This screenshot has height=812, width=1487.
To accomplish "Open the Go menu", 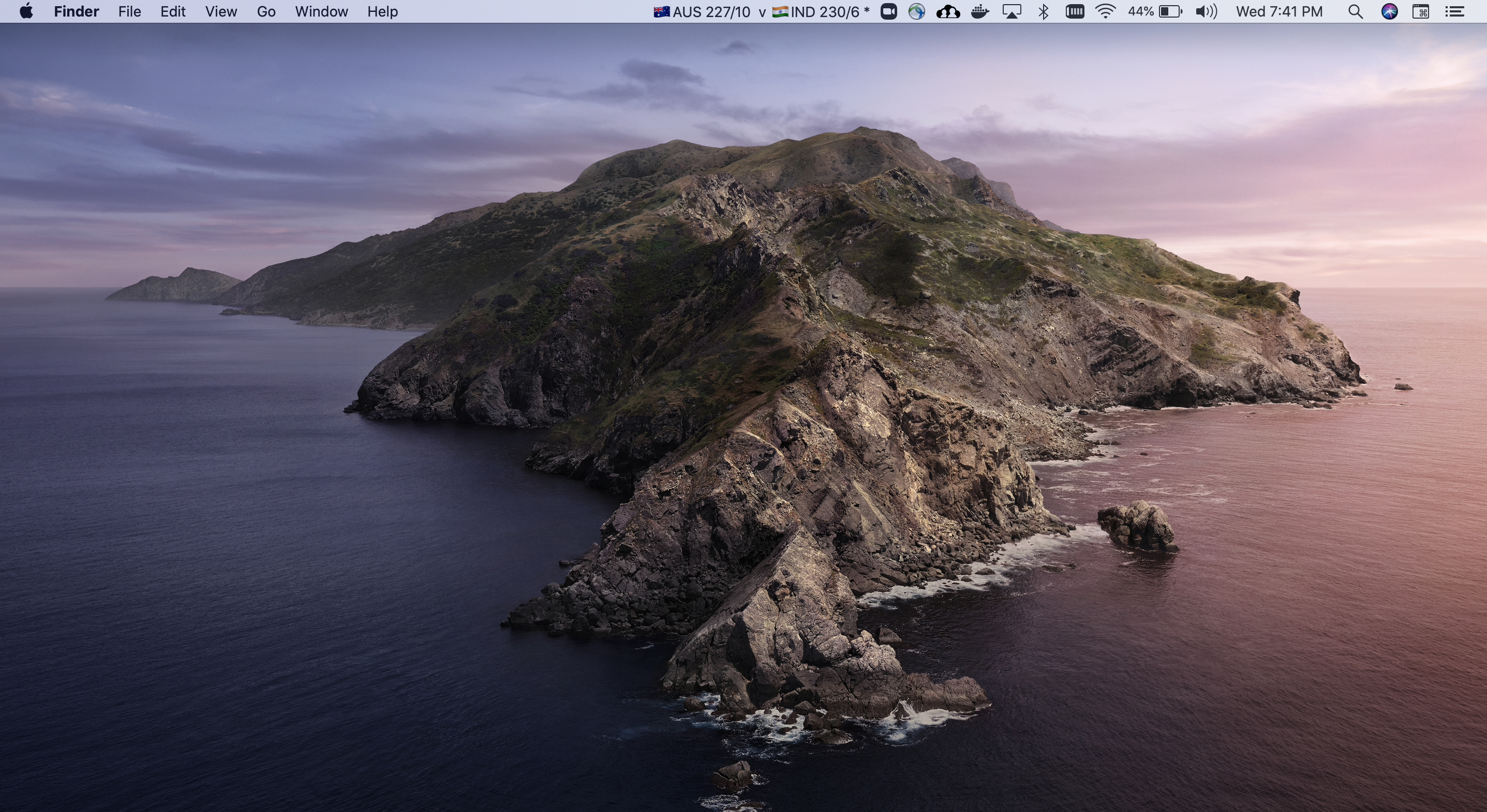I will [265, 11].
